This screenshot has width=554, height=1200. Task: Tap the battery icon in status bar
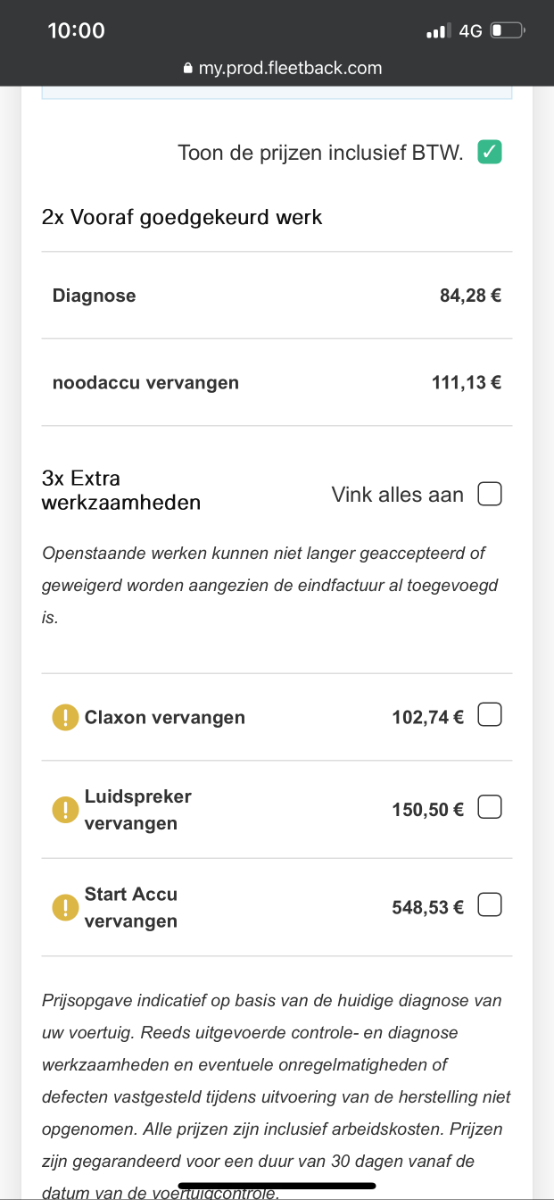508,31
